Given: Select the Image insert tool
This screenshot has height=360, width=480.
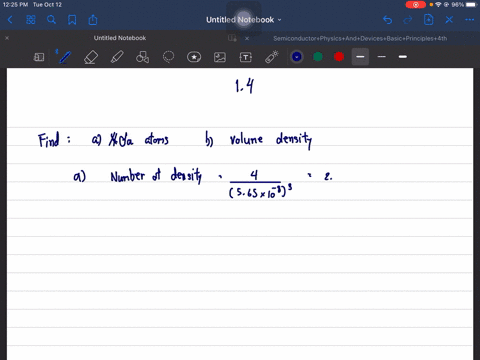Looking at the screenshot, I should (x=220, y=57).
